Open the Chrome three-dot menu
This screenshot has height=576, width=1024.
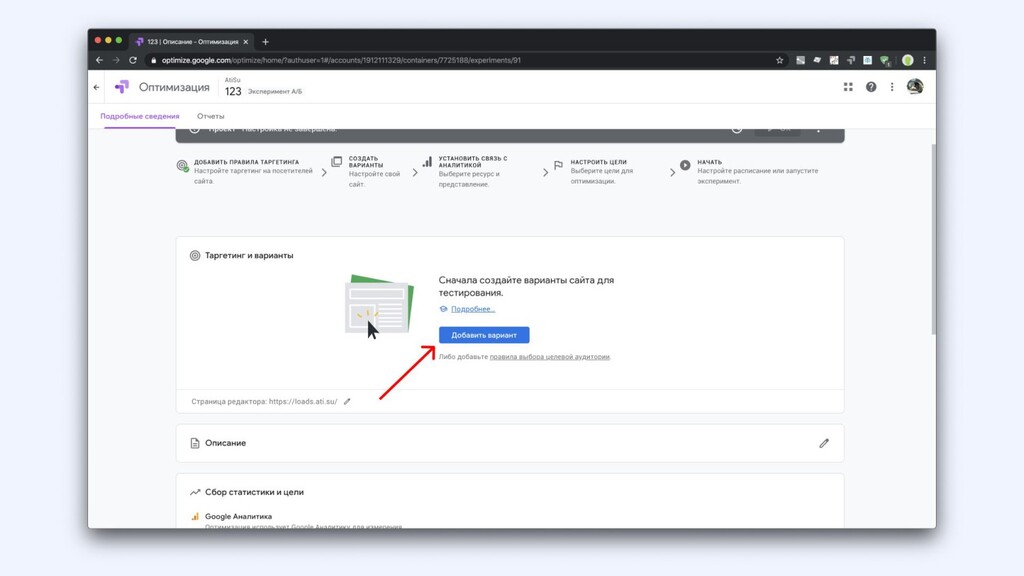pyautogui.click(x=924, y=60)
